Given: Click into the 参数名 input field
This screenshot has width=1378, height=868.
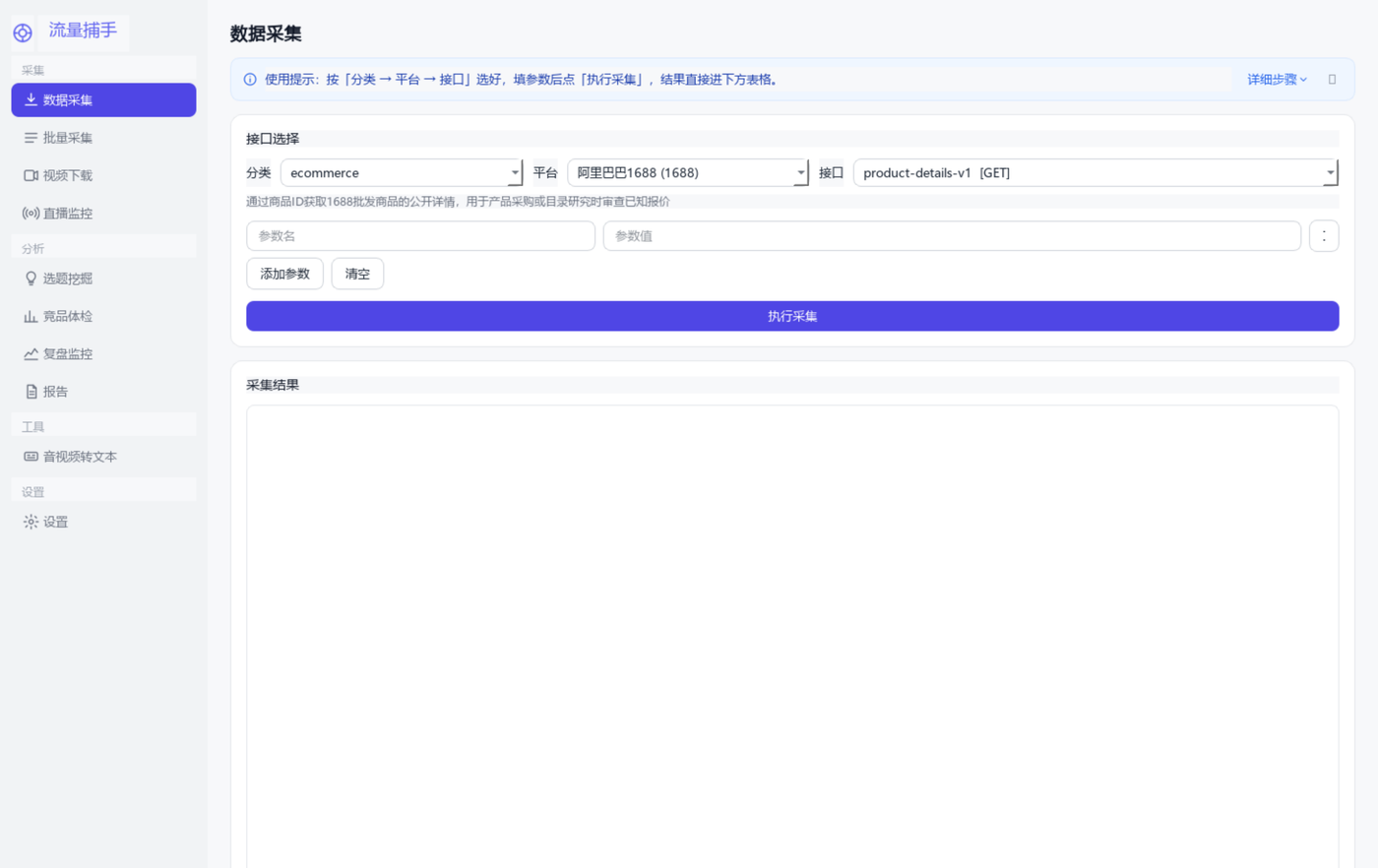Looking at the screenshot, I should click(x=420, y=236).
